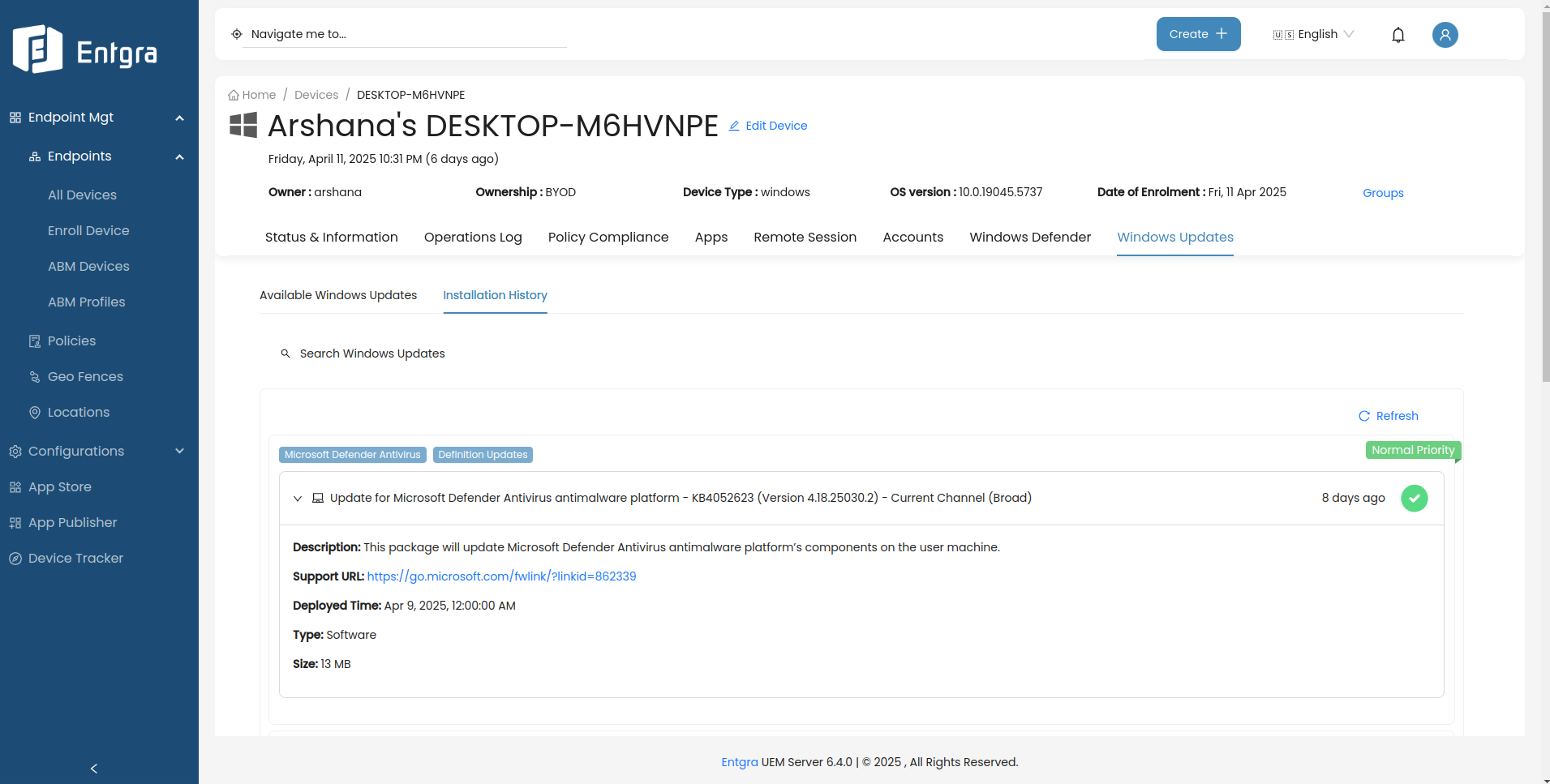Collapse the KB4052623 update details
1550x784 pixels.
point(298,499)
